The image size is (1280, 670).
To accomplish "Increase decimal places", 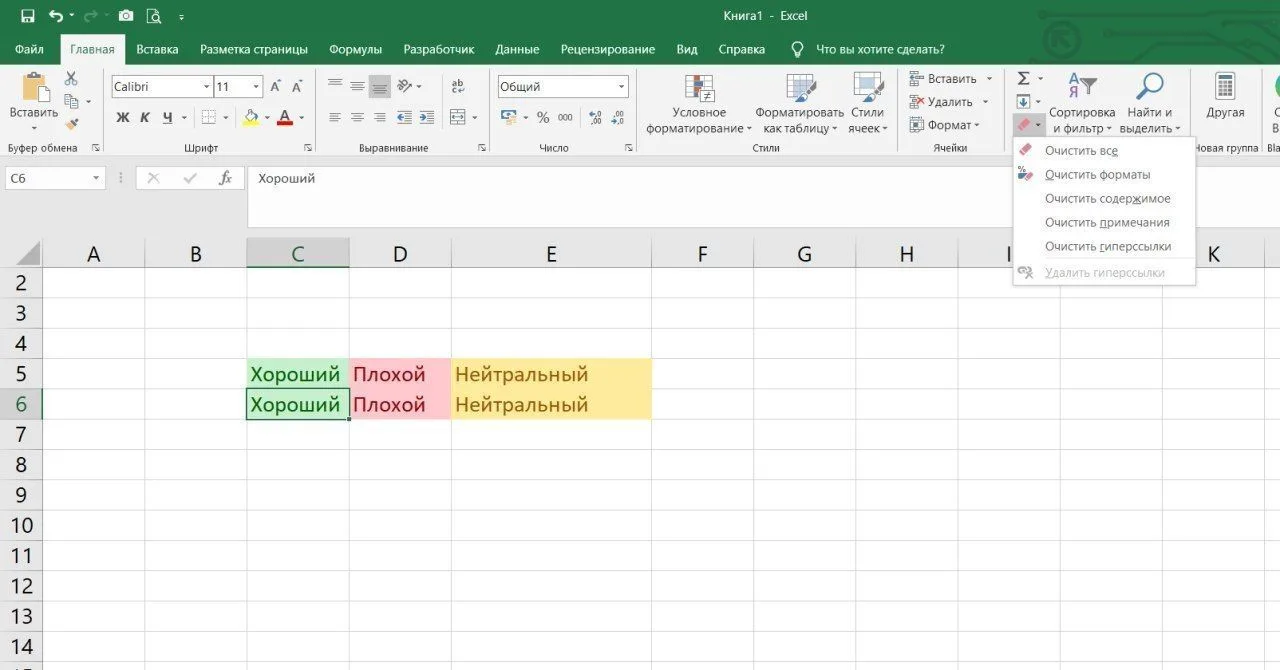I will tap(596, 117).
